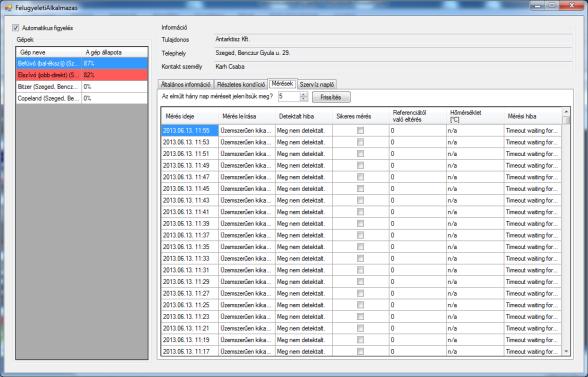The height and width of the screenshot is (377, 588).
Task: Click the measurements table scroll up arrow
Action: pos(566,111)
